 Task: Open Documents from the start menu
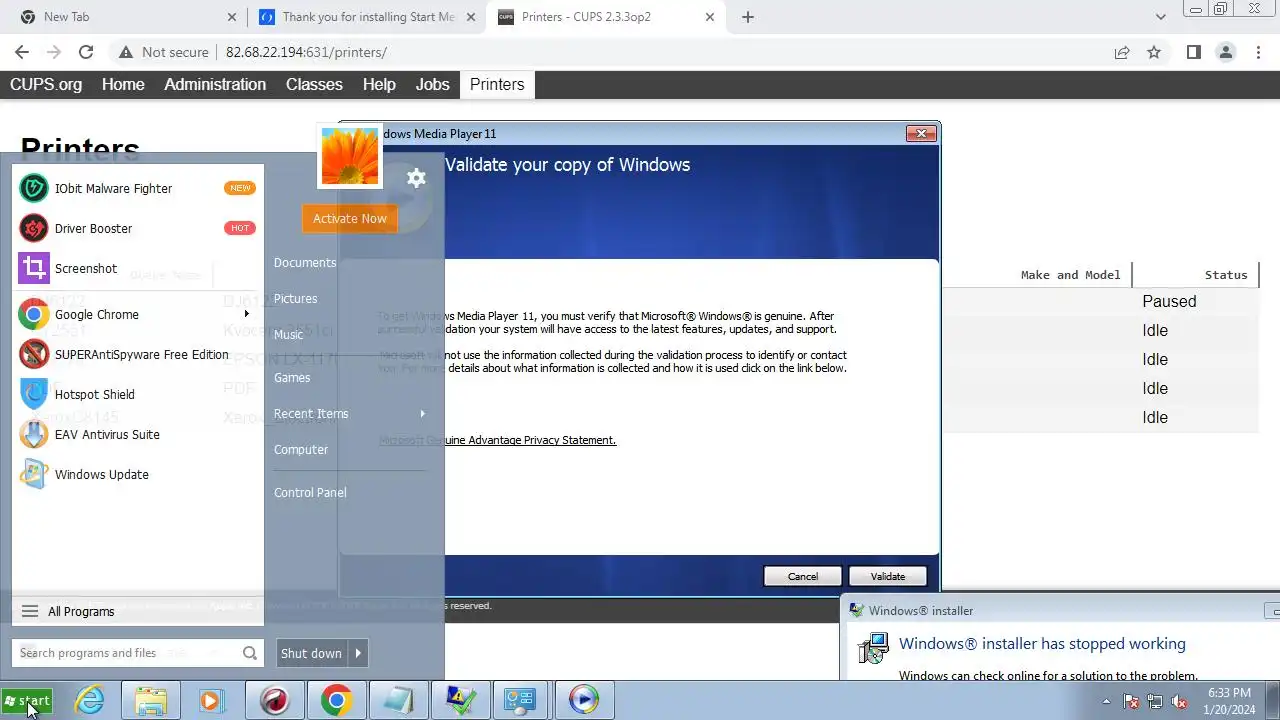pos(305,262)
